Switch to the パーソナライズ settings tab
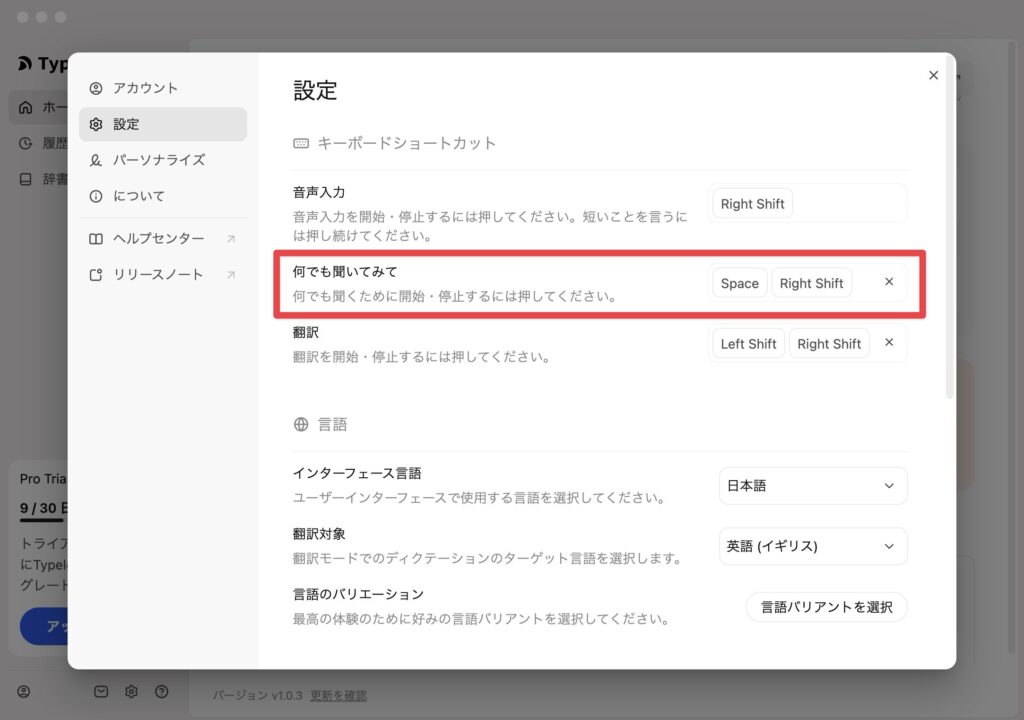1024x720 pixels. 158,160
